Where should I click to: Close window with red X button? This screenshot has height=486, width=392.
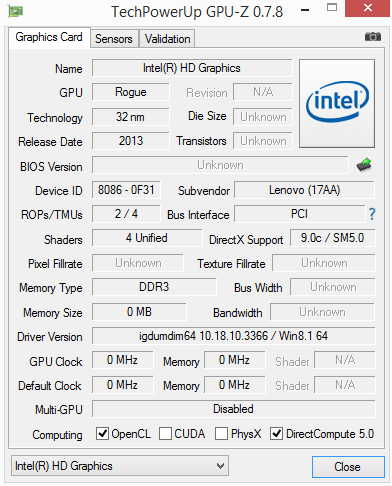pyautogui.click(x=368, y=8)
